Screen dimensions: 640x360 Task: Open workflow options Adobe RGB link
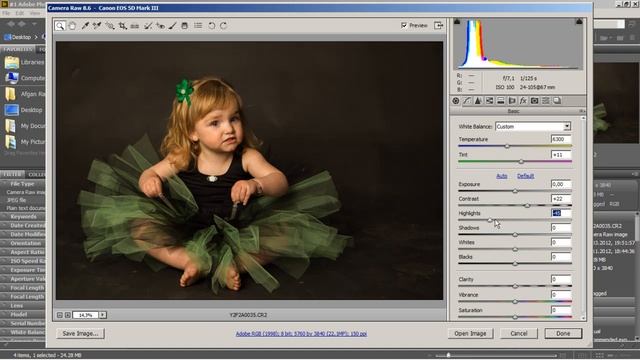coord(301,334)
